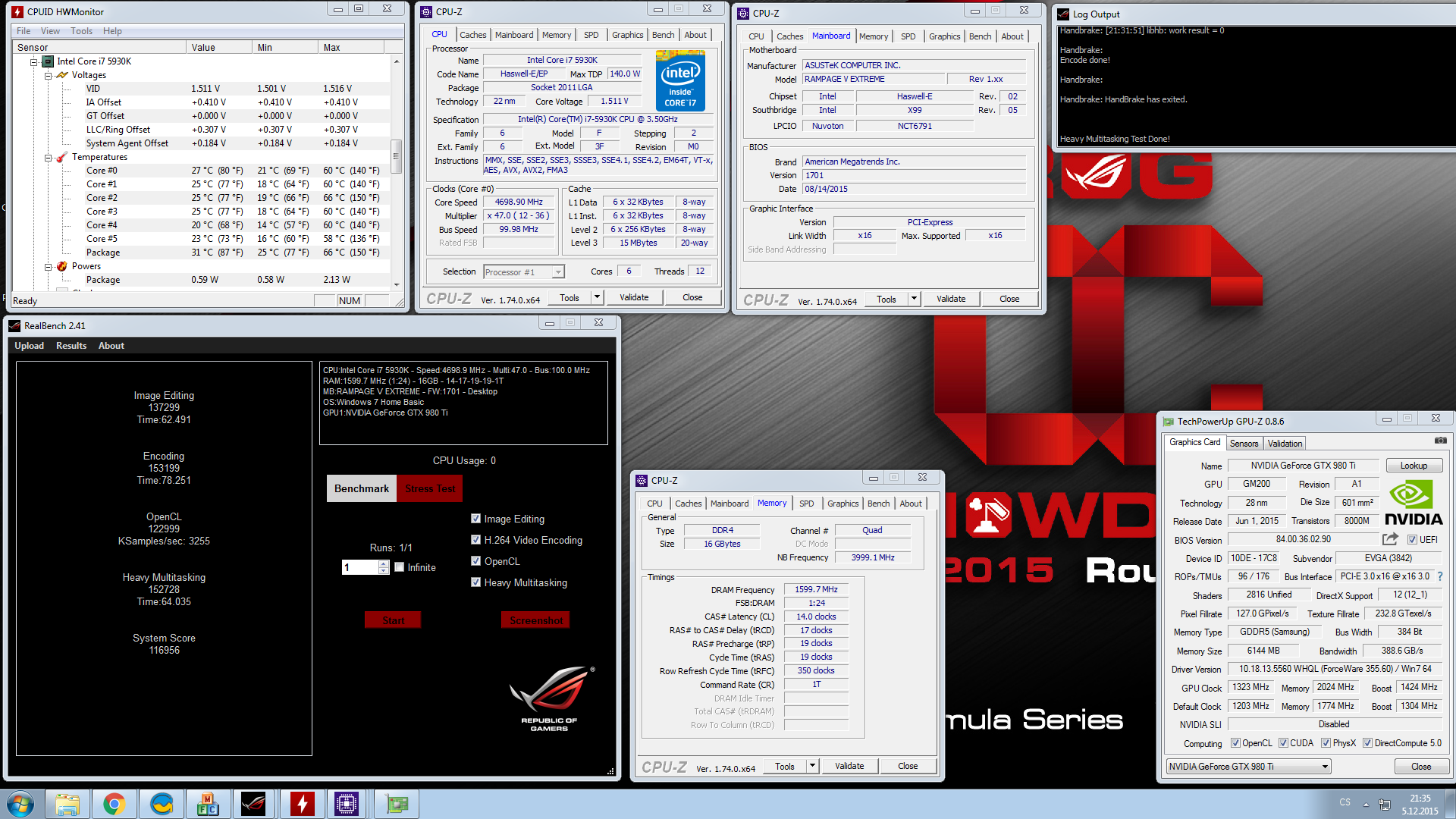
Task: Click the BIOS export share icon in GPU-Z
Action: (1390, 539)
